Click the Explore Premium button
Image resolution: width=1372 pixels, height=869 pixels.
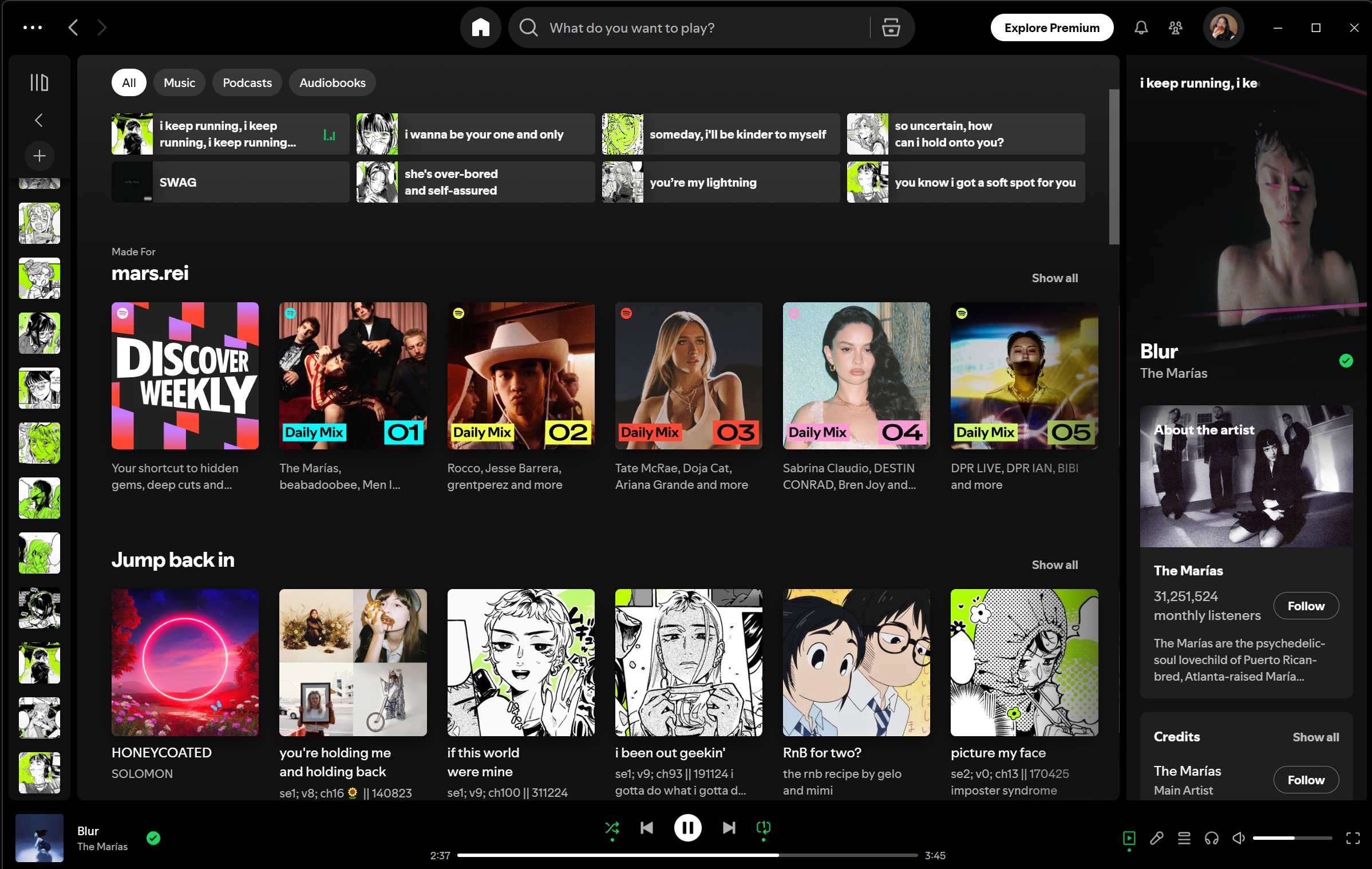click(1051, 27)
